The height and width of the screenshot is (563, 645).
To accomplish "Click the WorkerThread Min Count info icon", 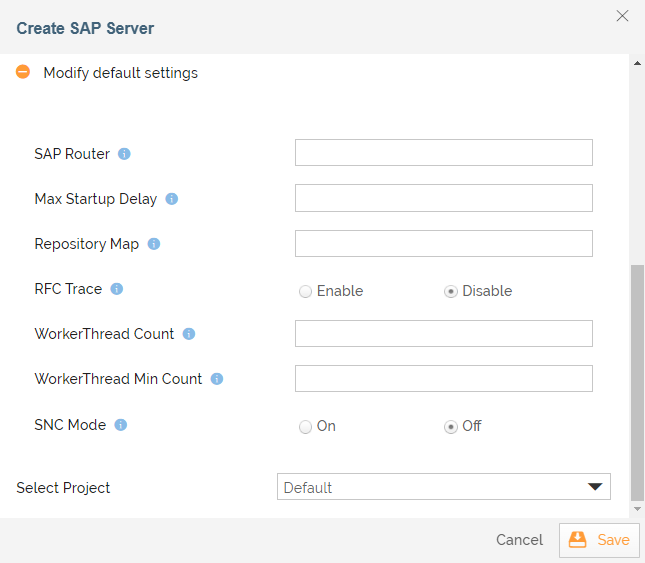I will tap(216, 379).
